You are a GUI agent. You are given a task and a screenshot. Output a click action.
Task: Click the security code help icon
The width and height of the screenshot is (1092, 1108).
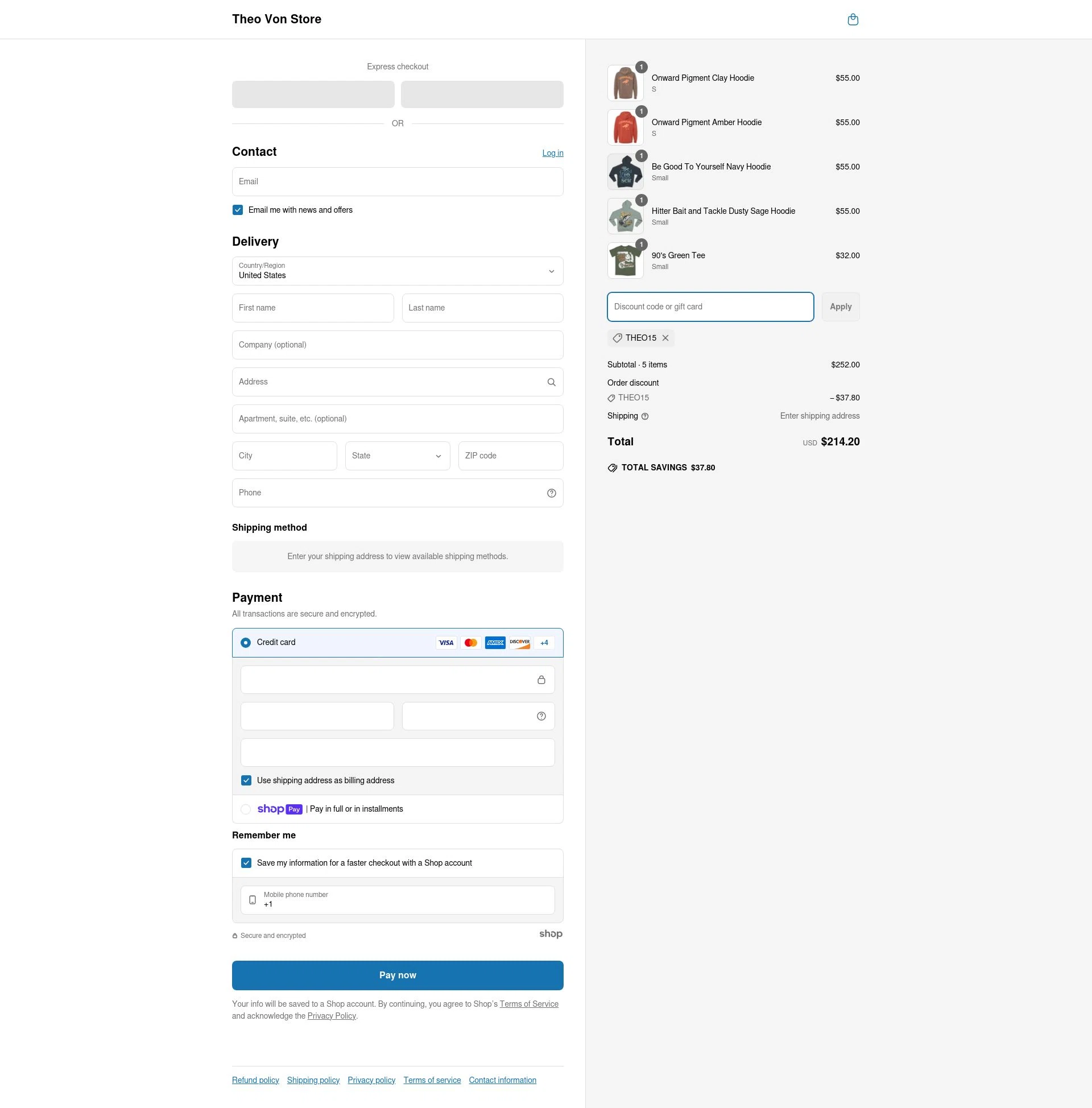(x=541, y=716)
